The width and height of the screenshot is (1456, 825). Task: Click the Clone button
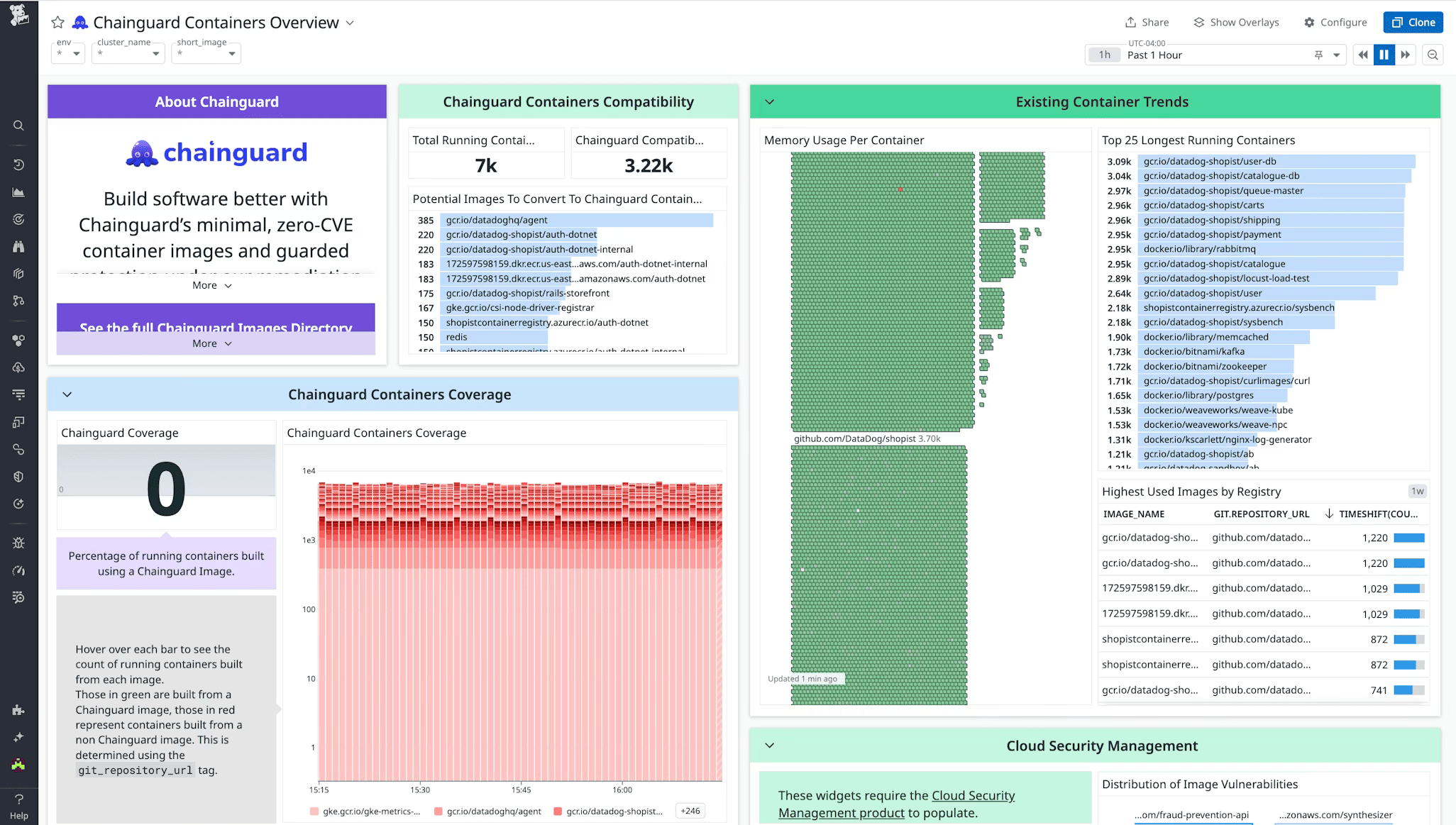click(x=1413, y=22)
